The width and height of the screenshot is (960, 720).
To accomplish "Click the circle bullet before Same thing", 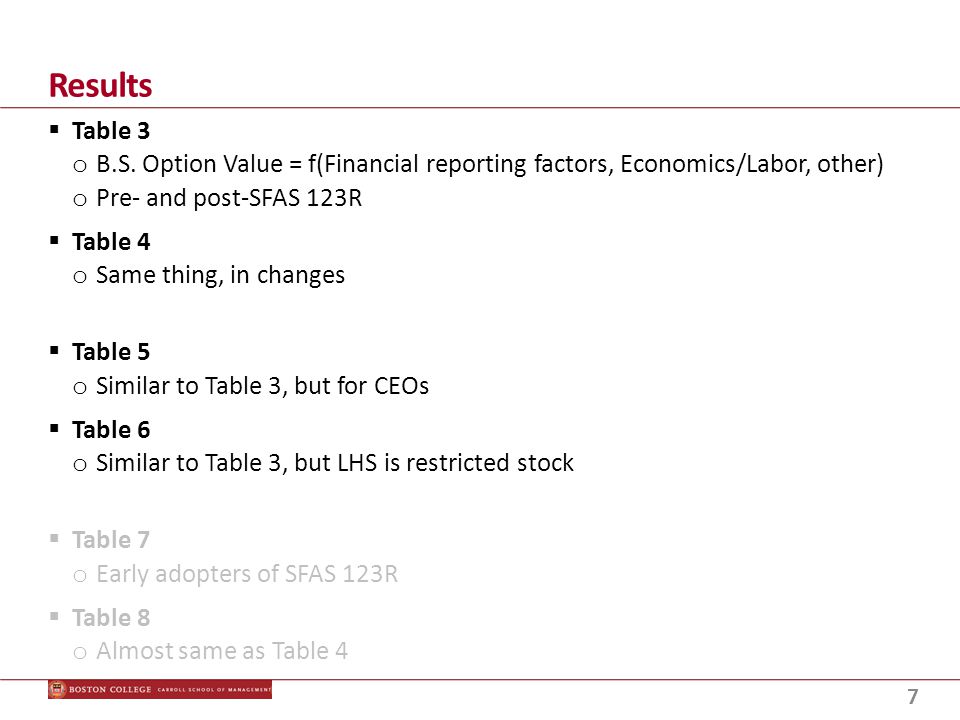I will tap(80, 277).
